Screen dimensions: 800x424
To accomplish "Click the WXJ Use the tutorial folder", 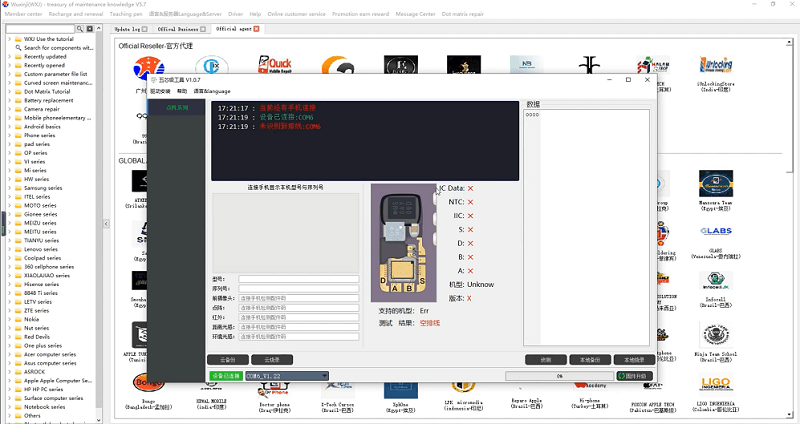I will coord(48,39).
